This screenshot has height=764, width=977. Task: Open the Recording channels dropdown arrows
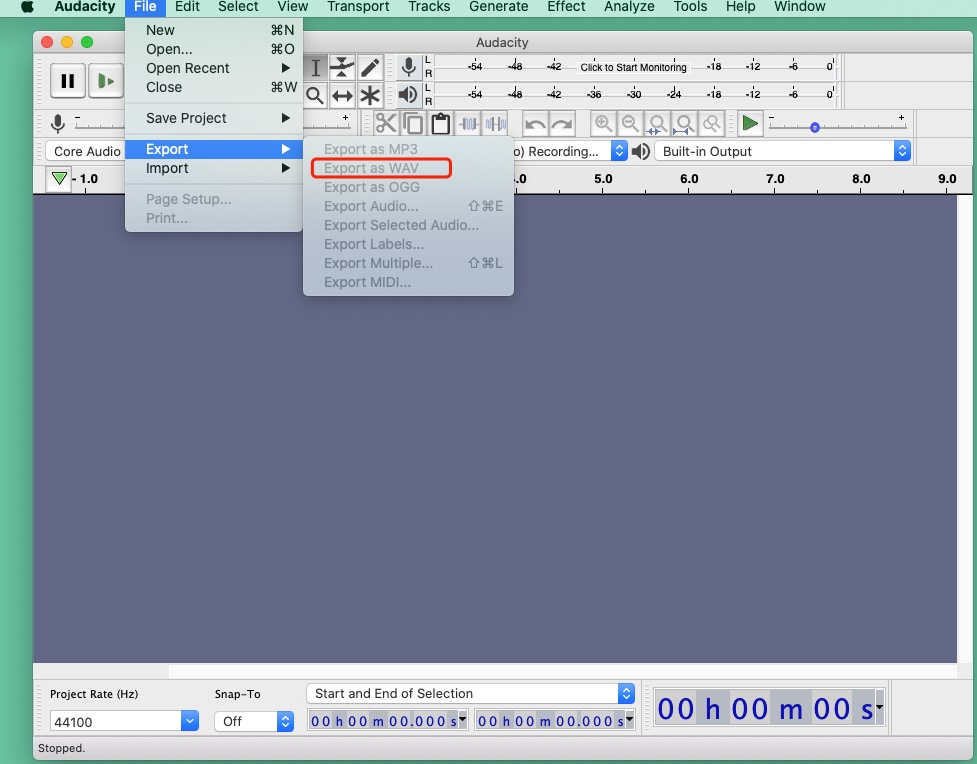(619, 151)
